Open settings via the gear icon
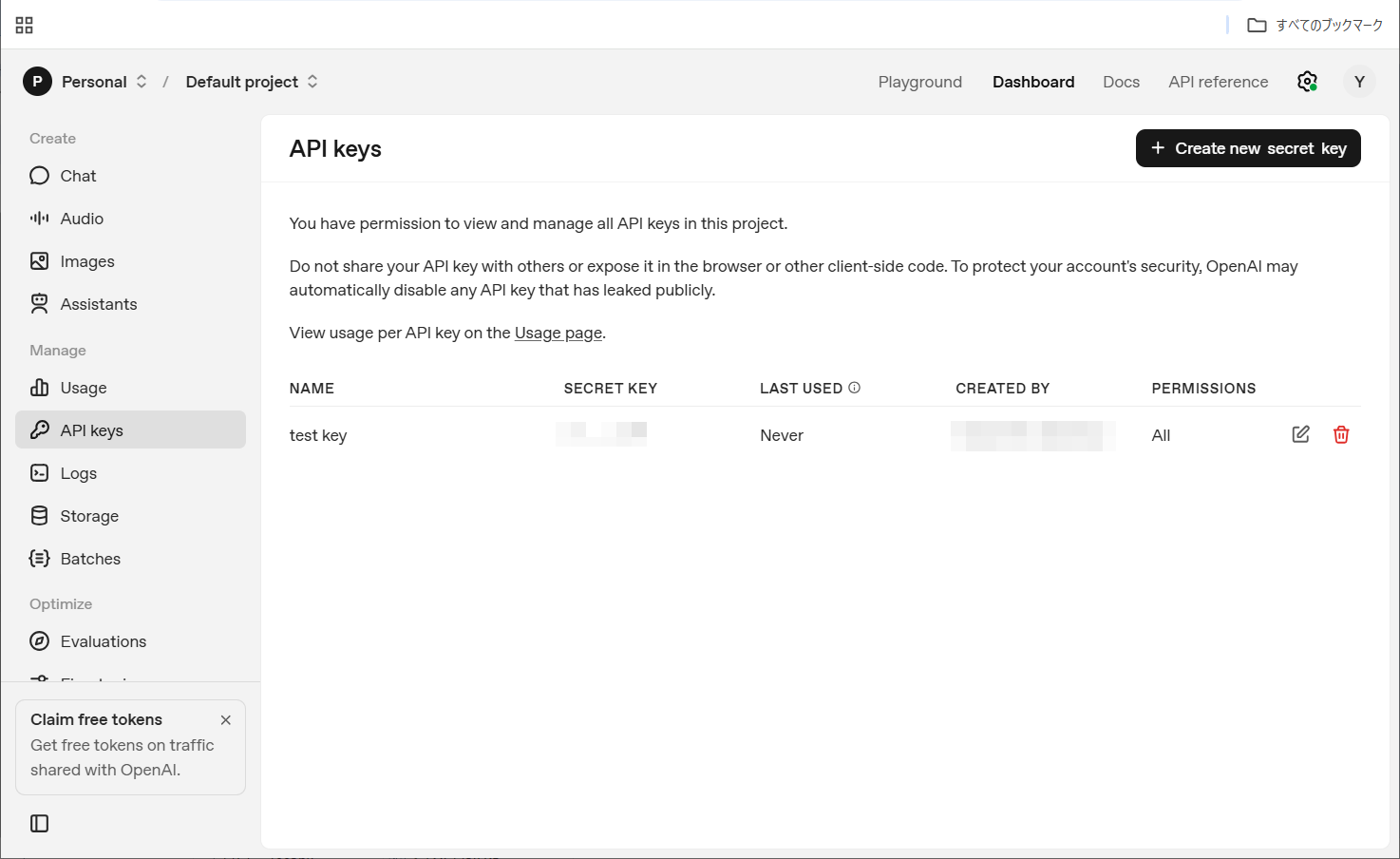Viewport: 1400px width, 859px height. (x=1307, y=82)
